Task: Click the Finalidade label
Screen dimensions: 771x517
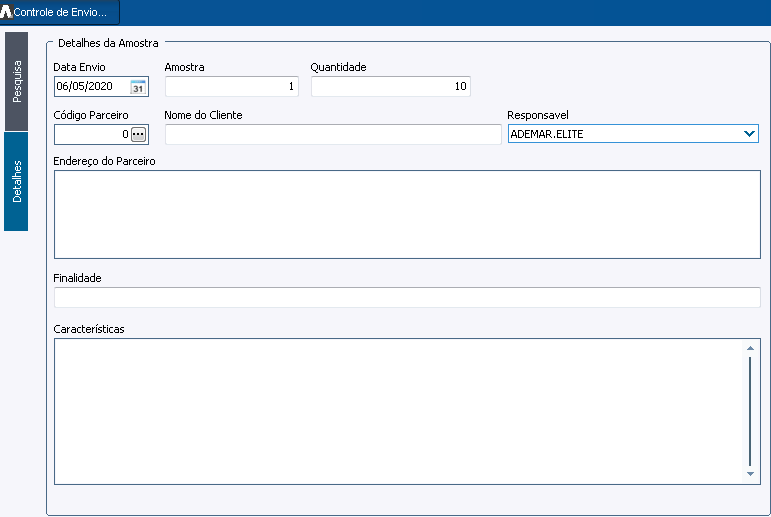Action: [x=77, y=278]
